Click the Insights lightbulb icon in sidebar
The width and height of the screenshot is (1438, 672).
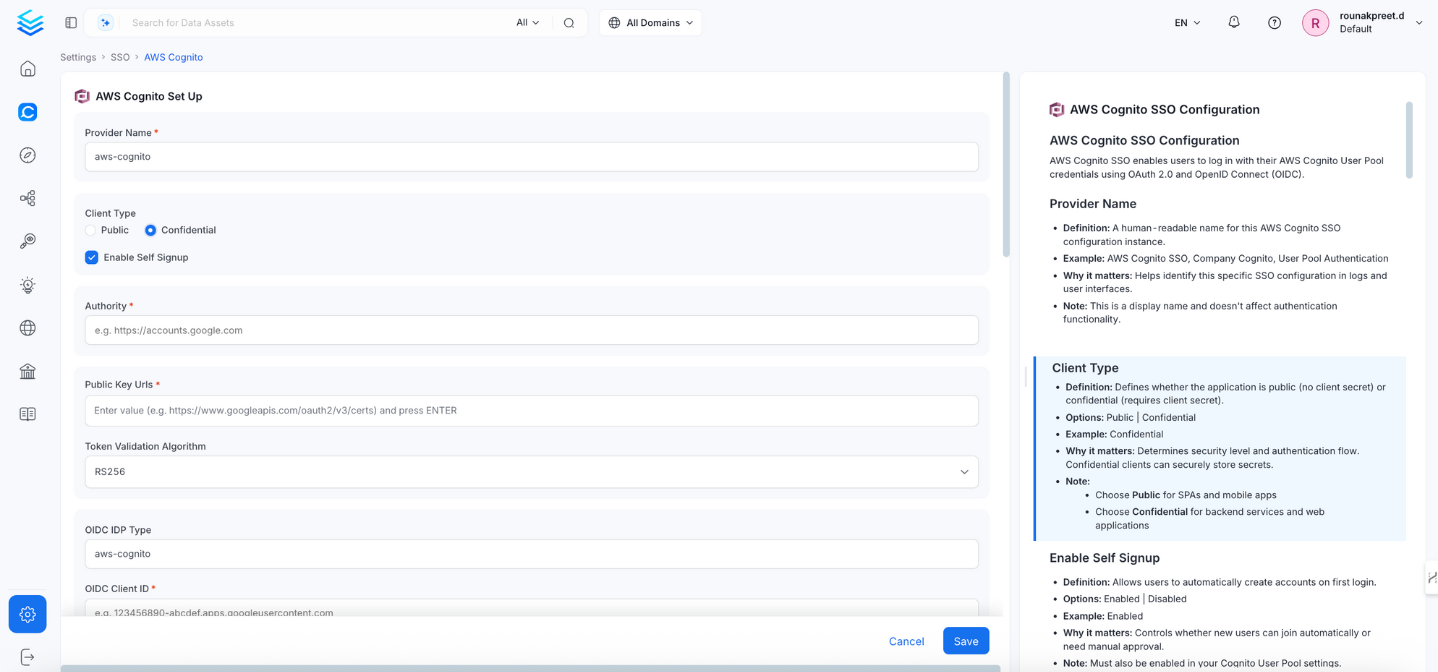click(28, 285)
